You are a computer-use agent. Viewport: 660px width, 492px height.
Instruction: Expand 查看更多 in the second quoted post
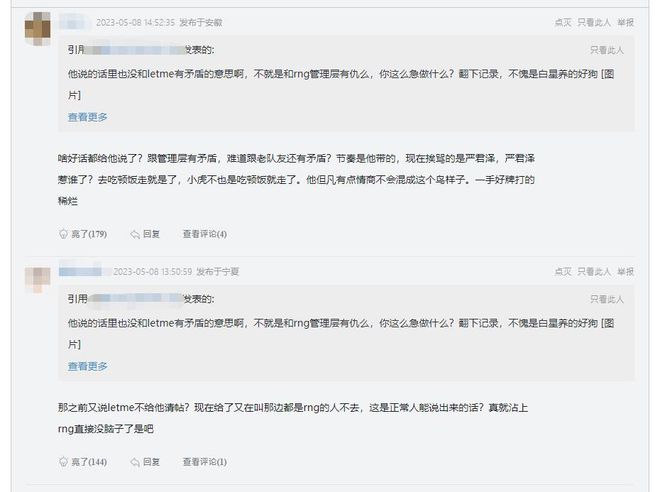point(88,366)
